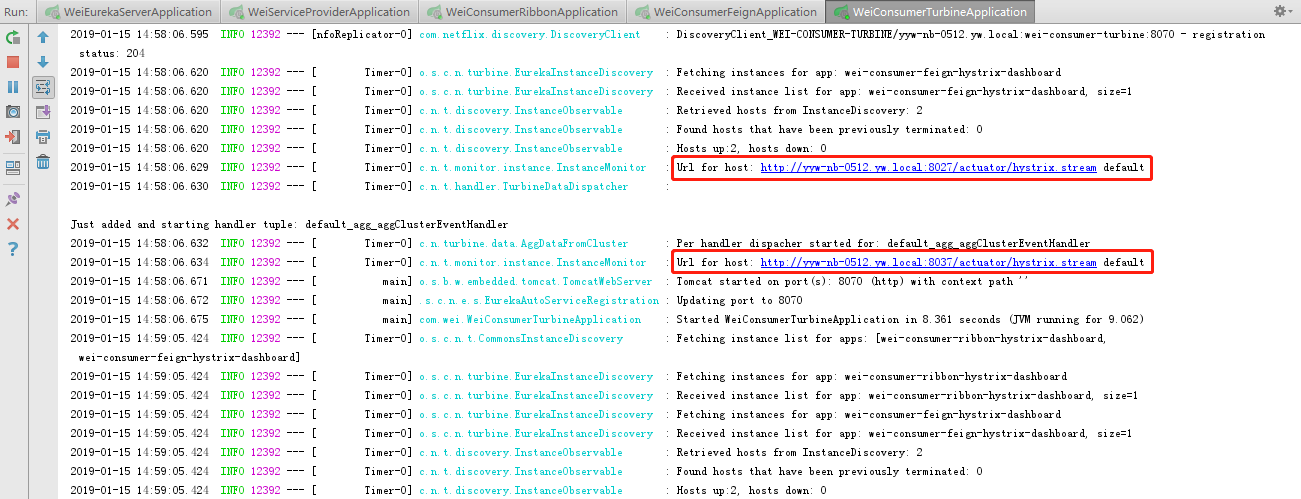
Task: Open help via the blue question mark
Action: click(13, 249)
